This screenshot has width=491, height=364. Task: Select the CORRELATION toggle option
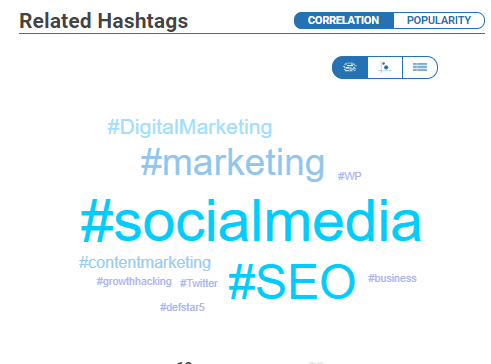[x=344, y=20]
